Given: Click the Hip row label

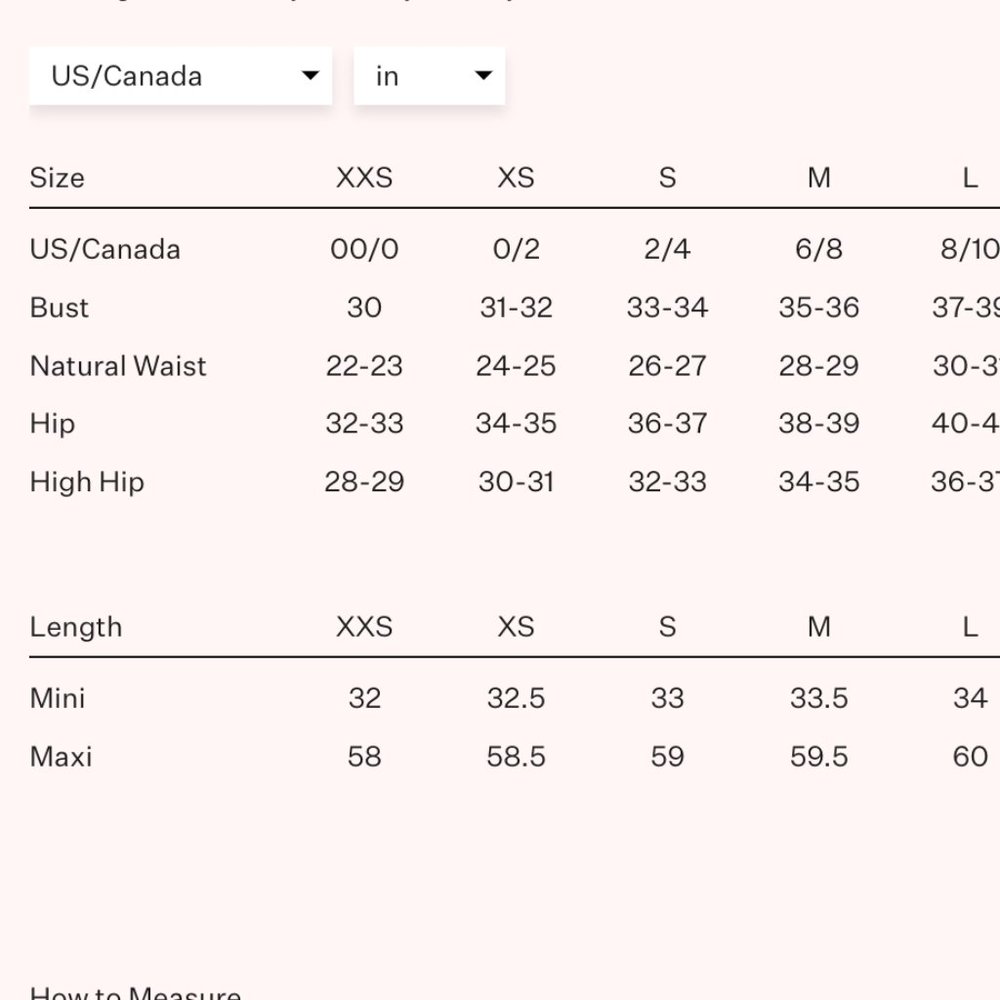Looking at the screenshot, I should point(52,425).
